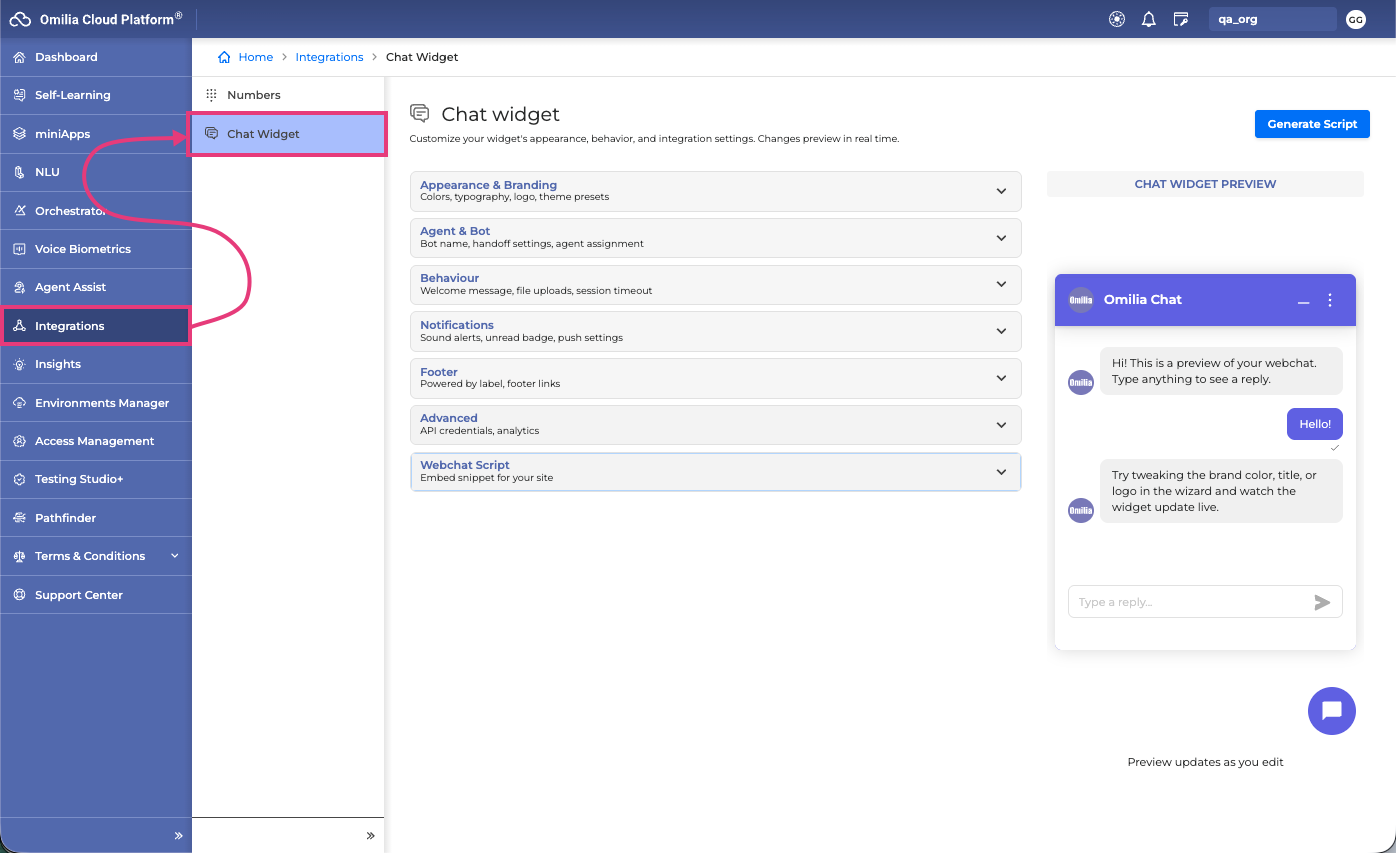Open the notes icon in the header
This screenshot has width=1396, height=853.
pyautogui.click(x=1181, y=19)
